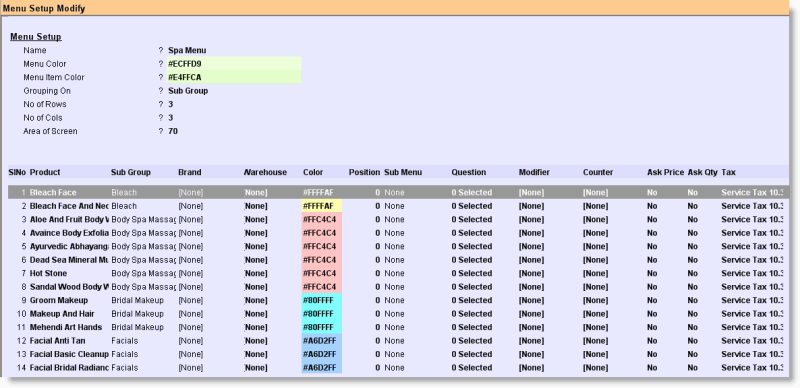Click the #FFC4C4 color cell for Hot Stone
The width and height of the screenshot is (800, 388).
pos(321,274)
